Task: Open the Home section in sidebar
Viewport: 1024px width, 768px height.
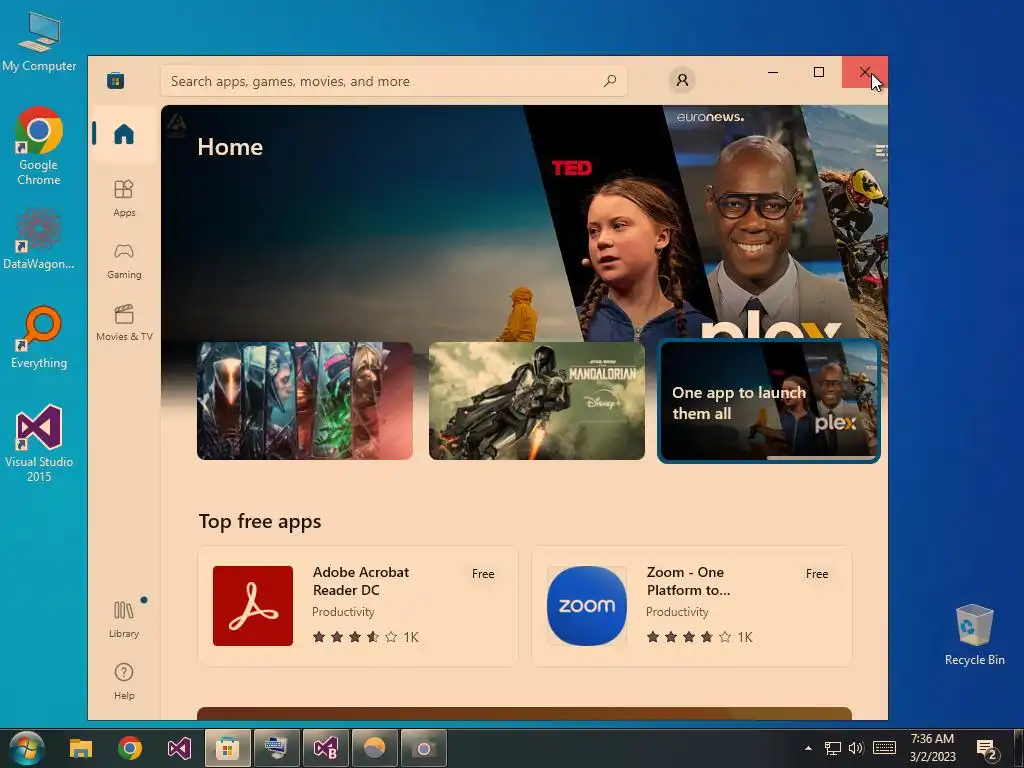Action: pos(124,135)
